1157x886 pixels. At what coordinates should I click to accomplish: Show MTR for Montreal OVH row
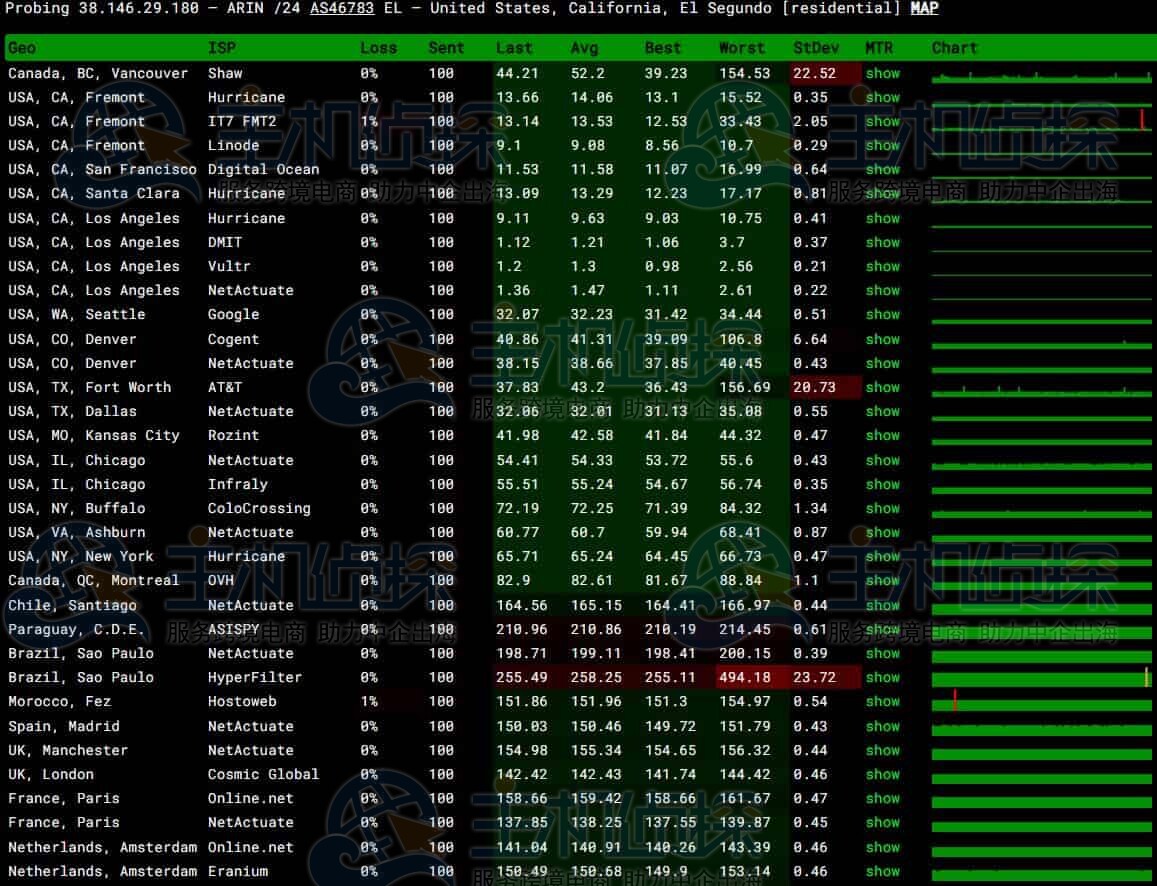click(x=882, y=581)
